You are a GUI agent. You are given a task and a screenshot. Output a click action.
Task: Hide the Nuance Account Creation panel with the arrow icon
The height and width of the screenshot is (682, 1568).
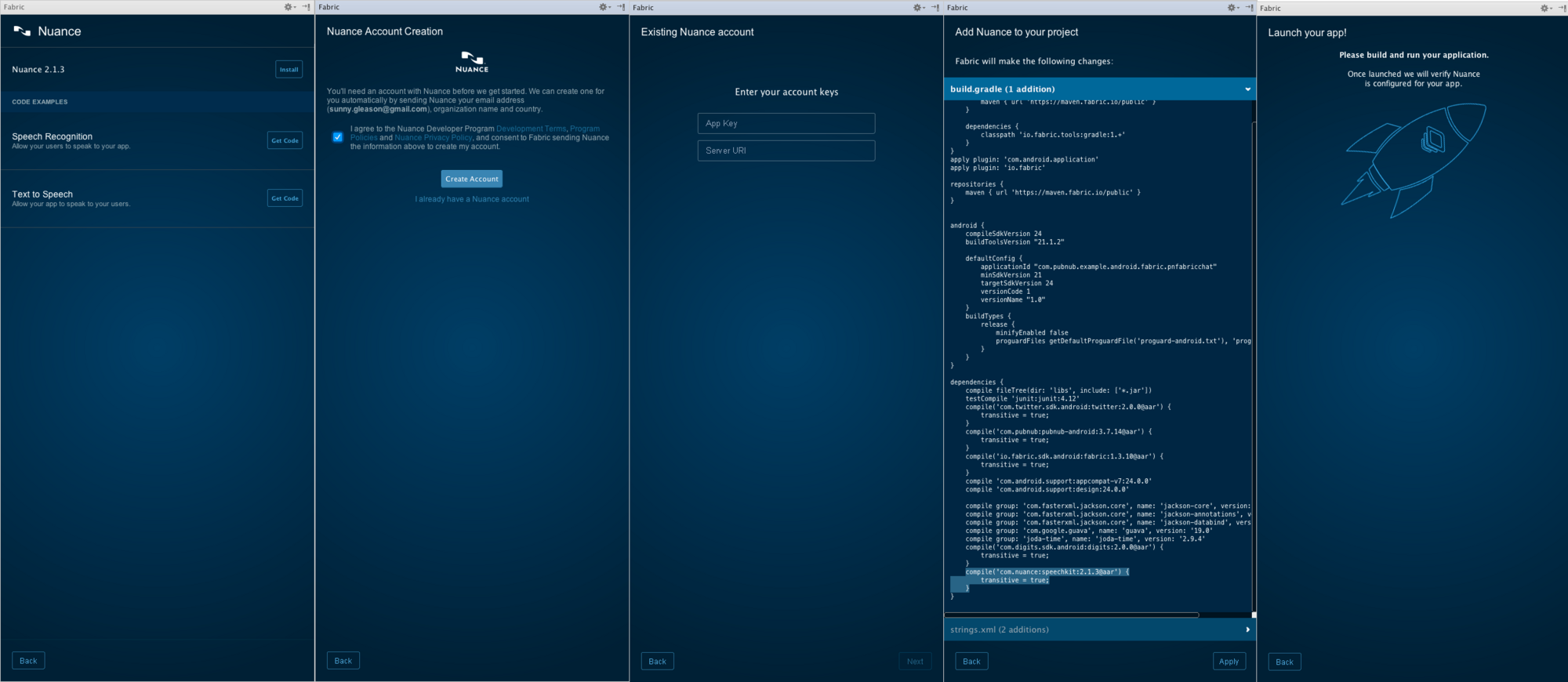(x=621, y=7)
